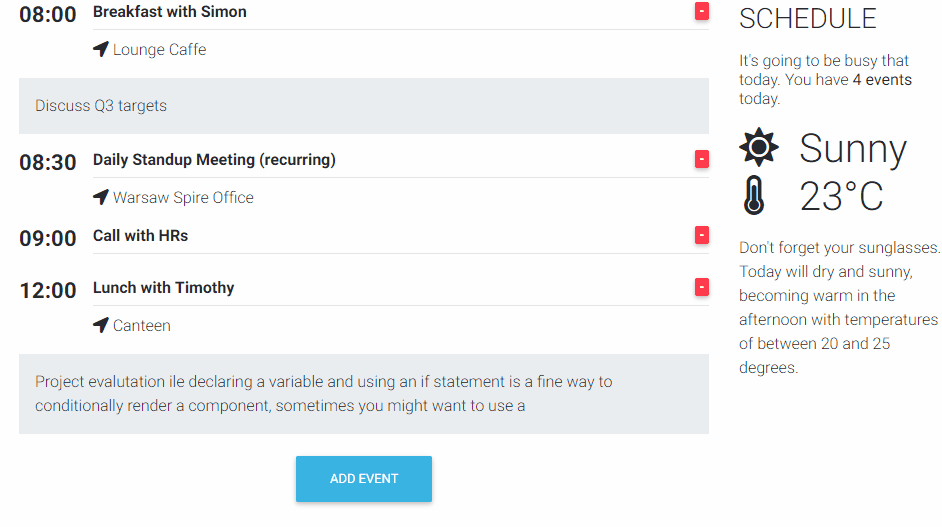This screenshot has height=527, width=942.
Task: Delete the Breakfast with Simon event
Action: [x=702, y=11]
